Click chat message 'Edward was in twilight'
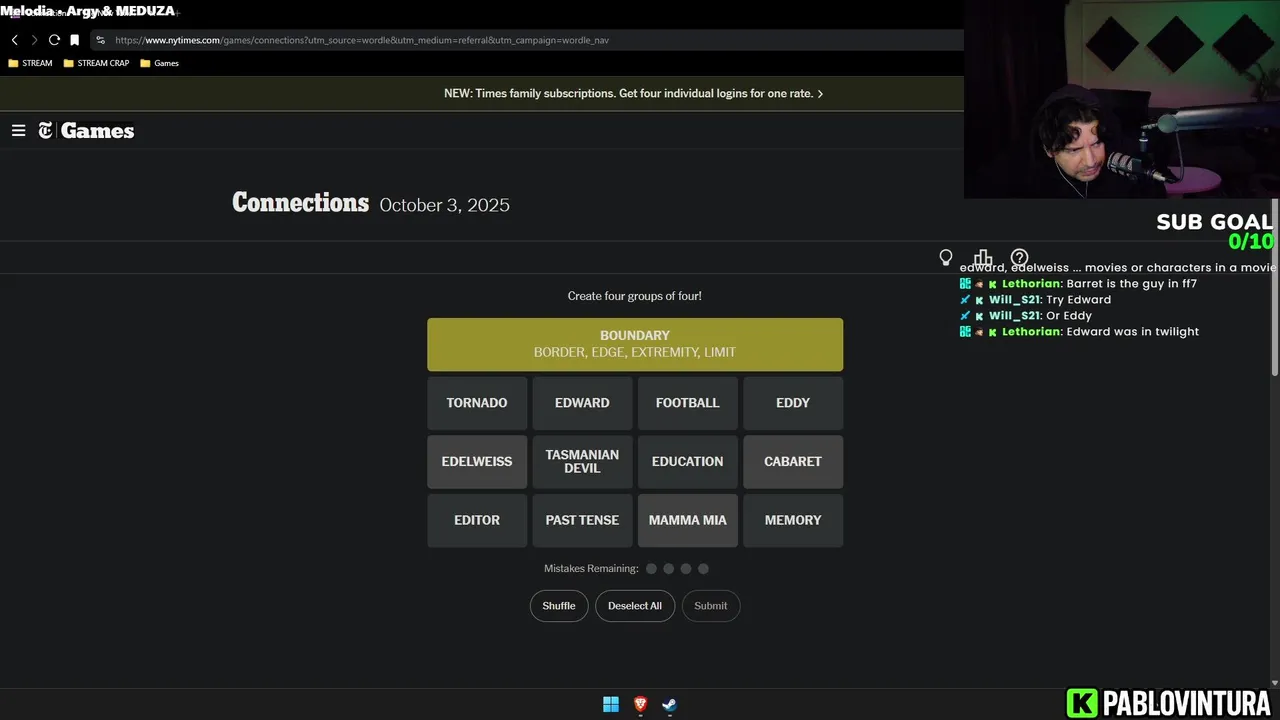Screen dimensions: 1280x720 [x=1133, y=332]
